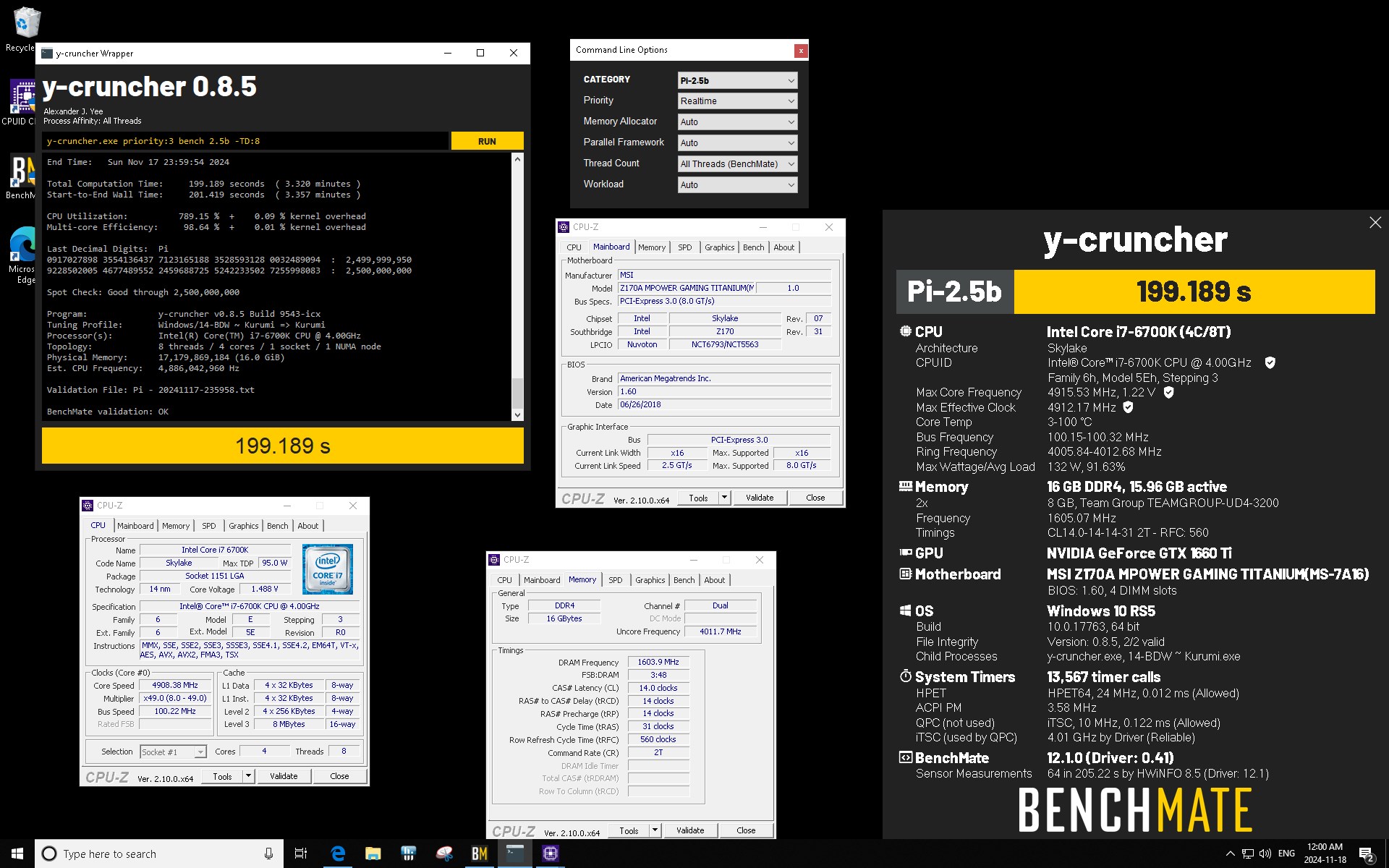
Task: Open the Thread Count dropdown
Action: pos(737,164)
